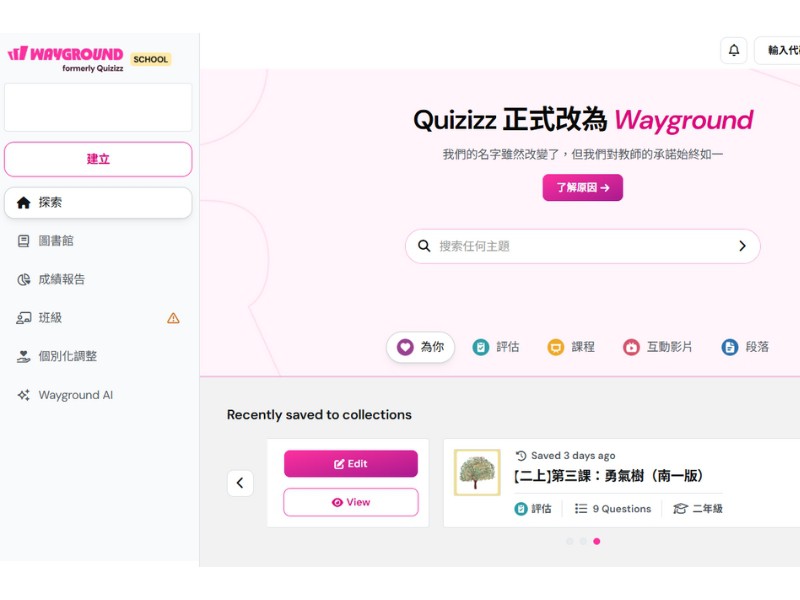
Task: Select the second carousel dot
Action: tap(583, 541)
